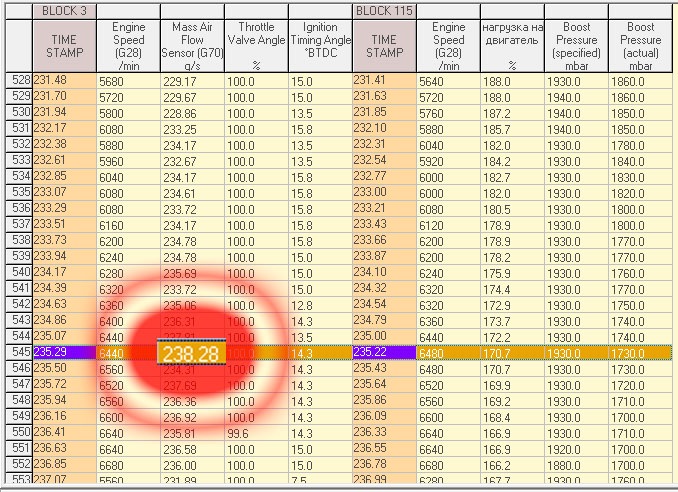This screenshot has height=492, width=678.
Task: Click the TIME STAMP header under BLOCK 115
Action: click(384, 46)
